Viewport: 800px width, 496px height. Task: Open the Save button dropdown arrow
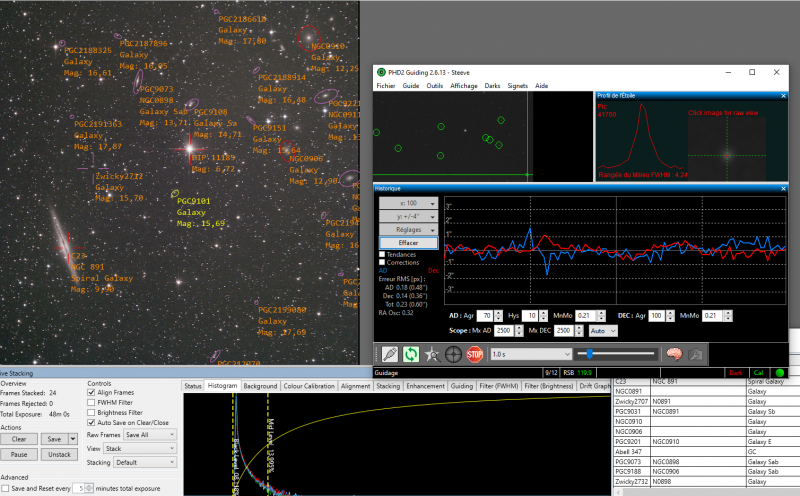pyautogui.click(x=73, y=439)
